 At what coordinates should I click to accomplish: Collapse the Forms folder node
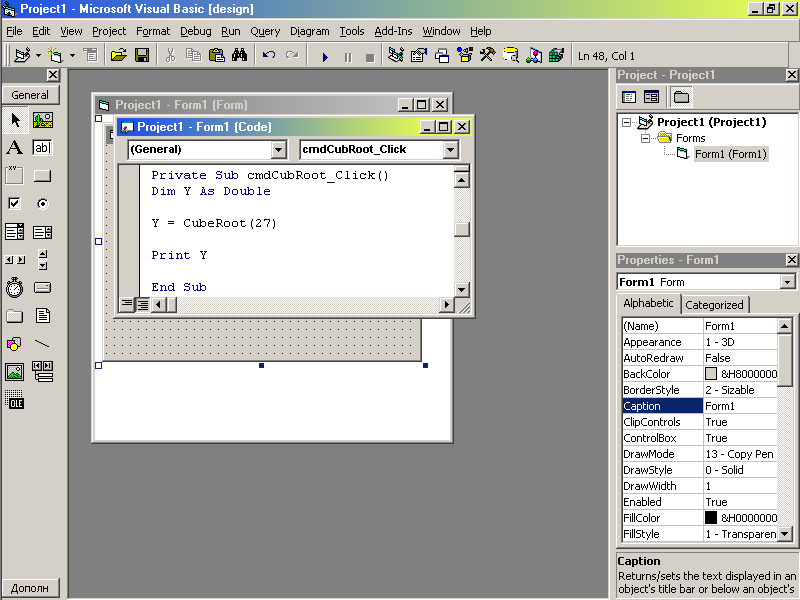(645, 138)
